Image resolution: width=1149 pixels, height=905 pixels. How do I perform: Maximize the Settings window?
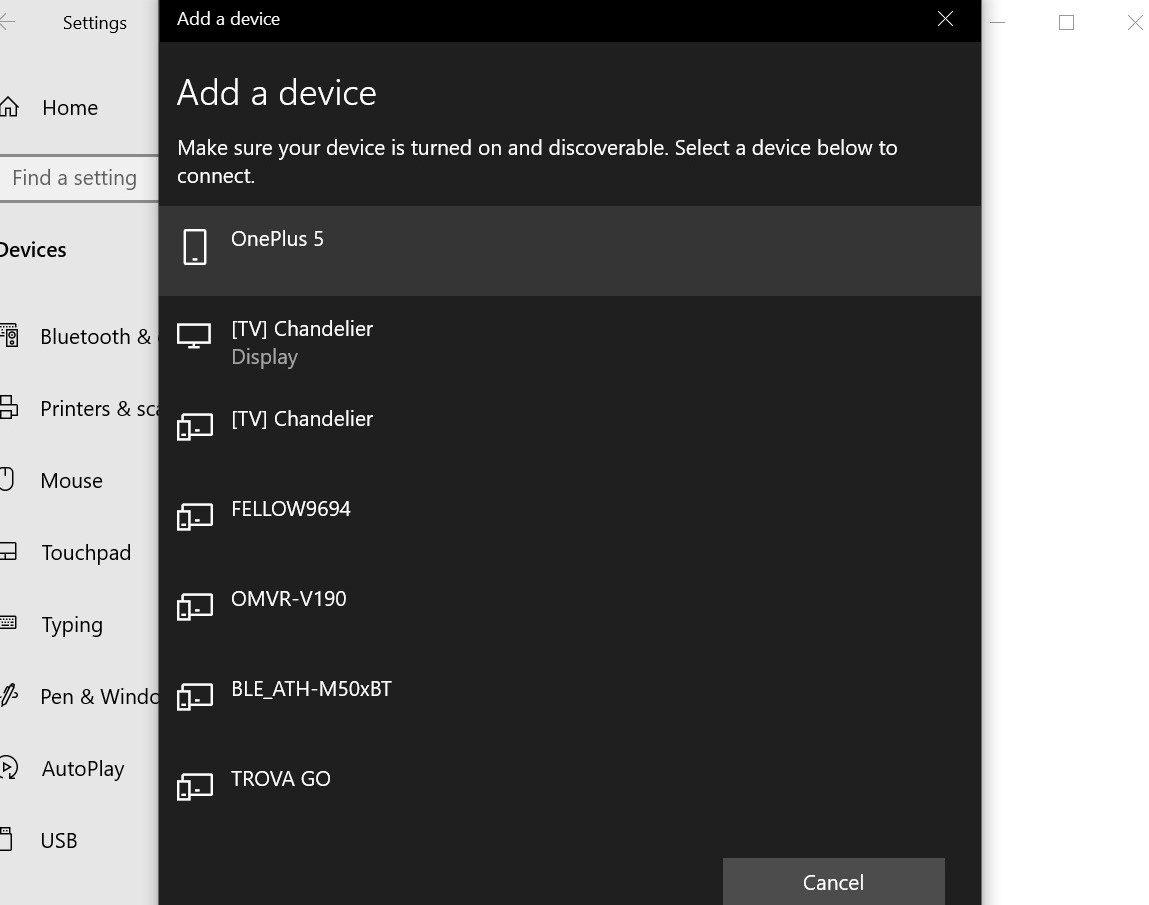coord(1066,23)
